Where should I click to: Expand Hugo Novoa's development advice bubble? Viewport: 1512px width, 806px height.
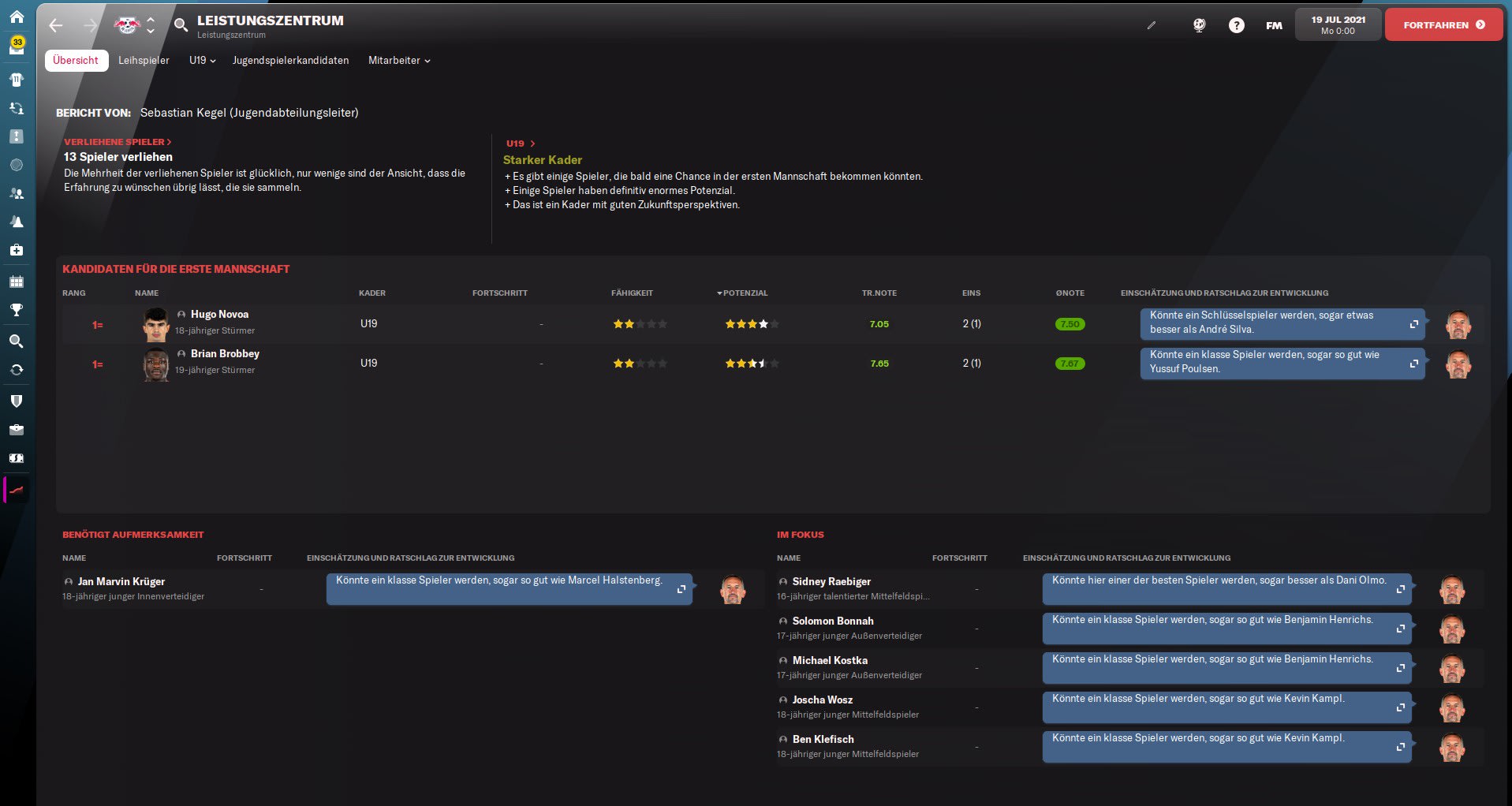click(1413, 324)
